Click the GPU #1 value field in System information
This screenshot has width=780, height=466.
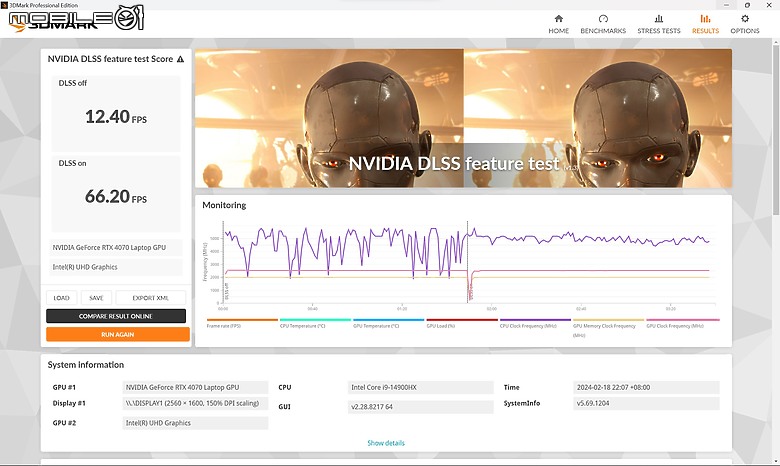coord(195,387)
